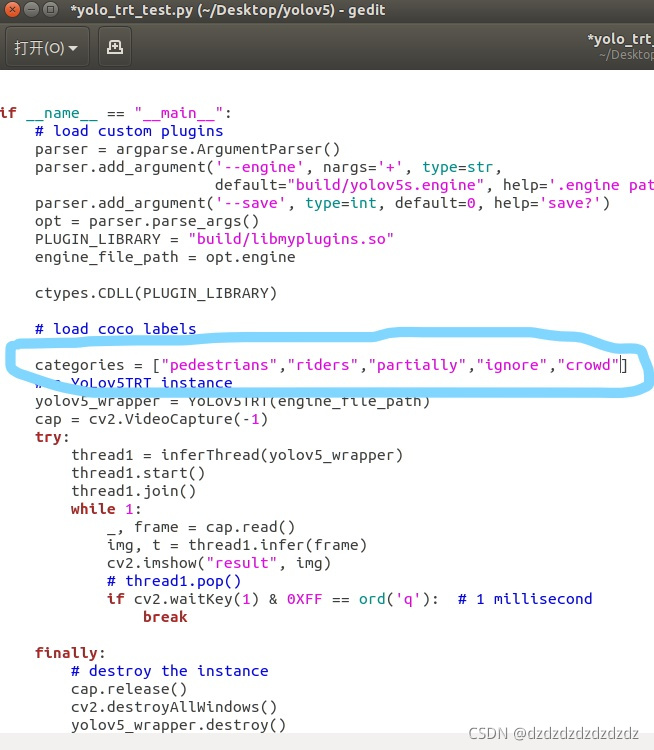Click 'parser = argparse.ArgumentParser()' line
This screenshot has width=654, height=750.
click(187, 149)
